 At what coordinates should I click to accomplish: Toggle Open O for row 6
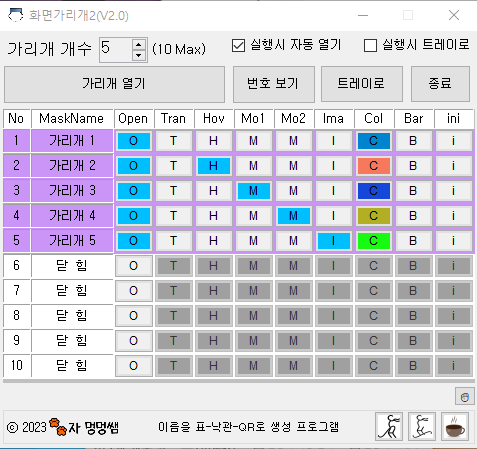(133, 266)
